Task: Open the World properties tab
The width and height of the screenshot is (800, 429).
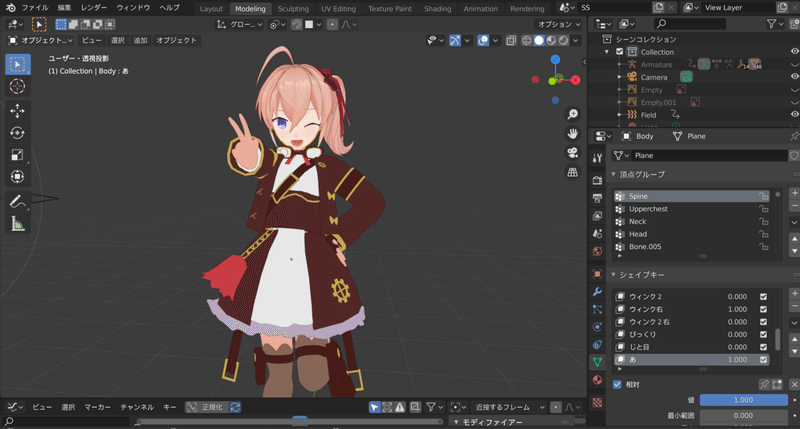Action: (x=597, y=251)
